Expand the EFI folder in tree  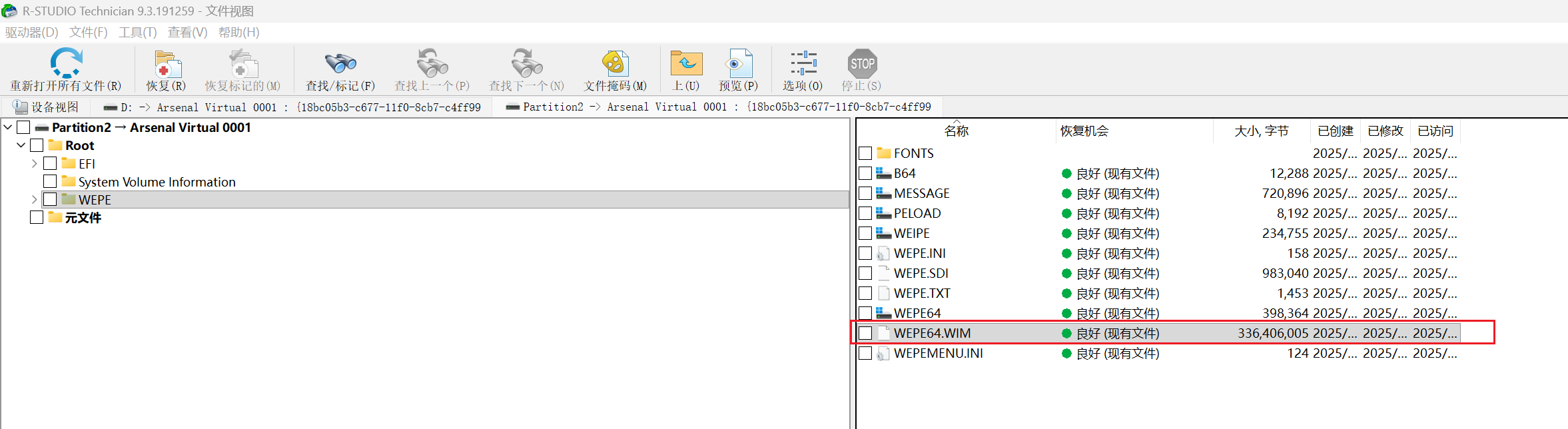[34, 163]
